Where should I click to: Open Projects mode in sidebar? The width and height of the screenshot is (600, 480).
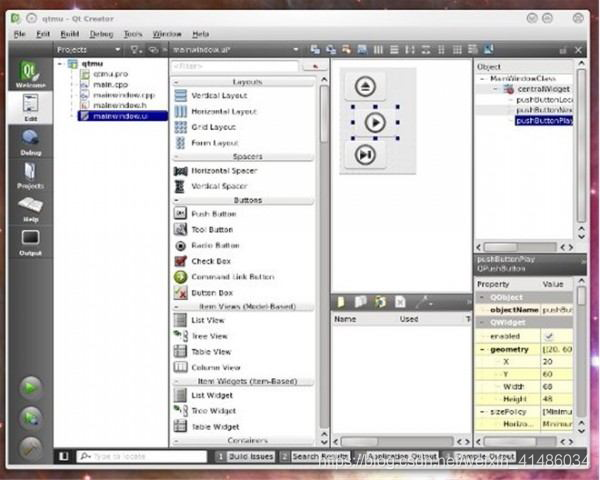(30, 176)
